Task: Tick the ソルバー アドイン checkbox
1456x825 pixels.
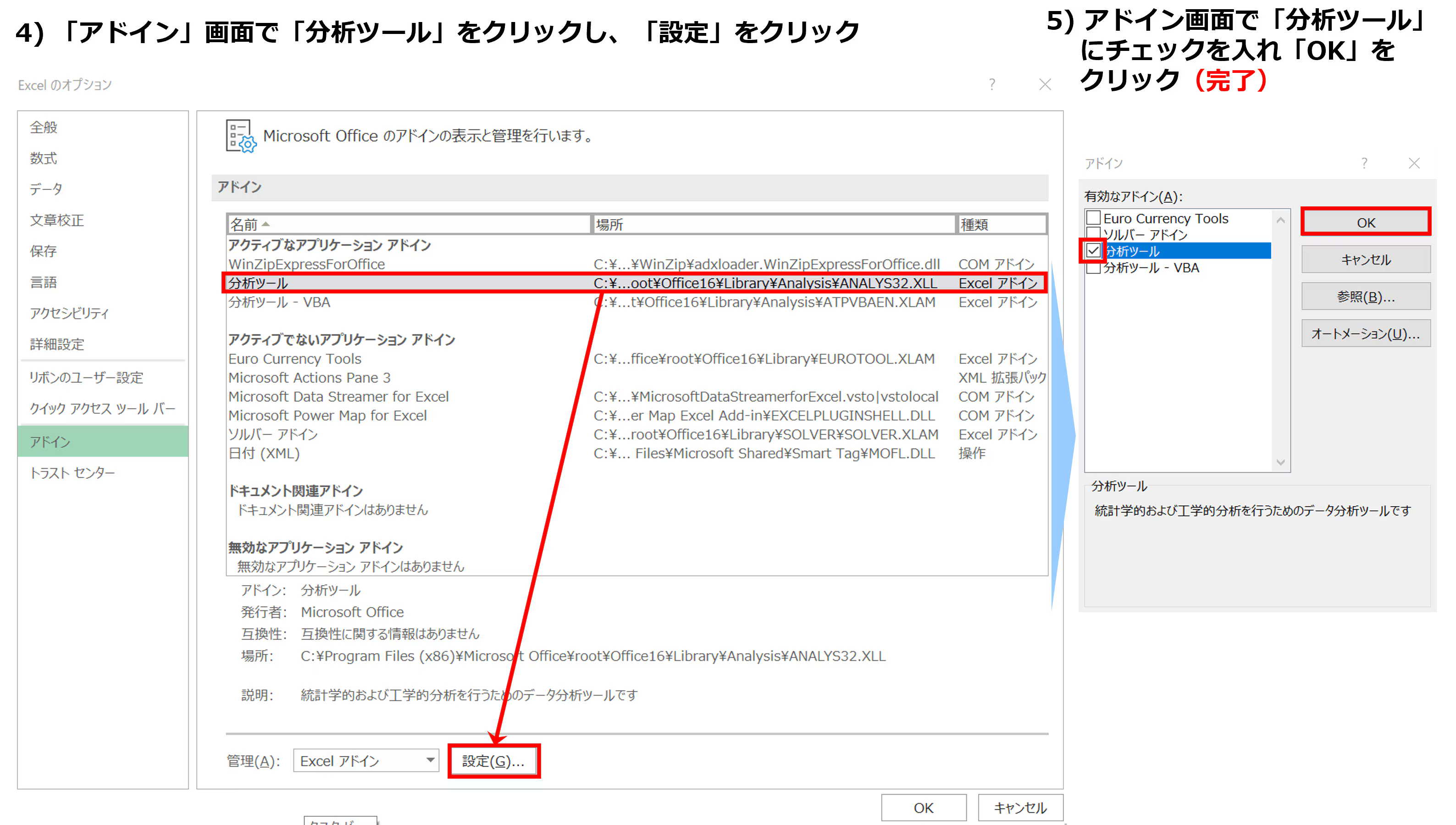Action: pos(1093,233)
